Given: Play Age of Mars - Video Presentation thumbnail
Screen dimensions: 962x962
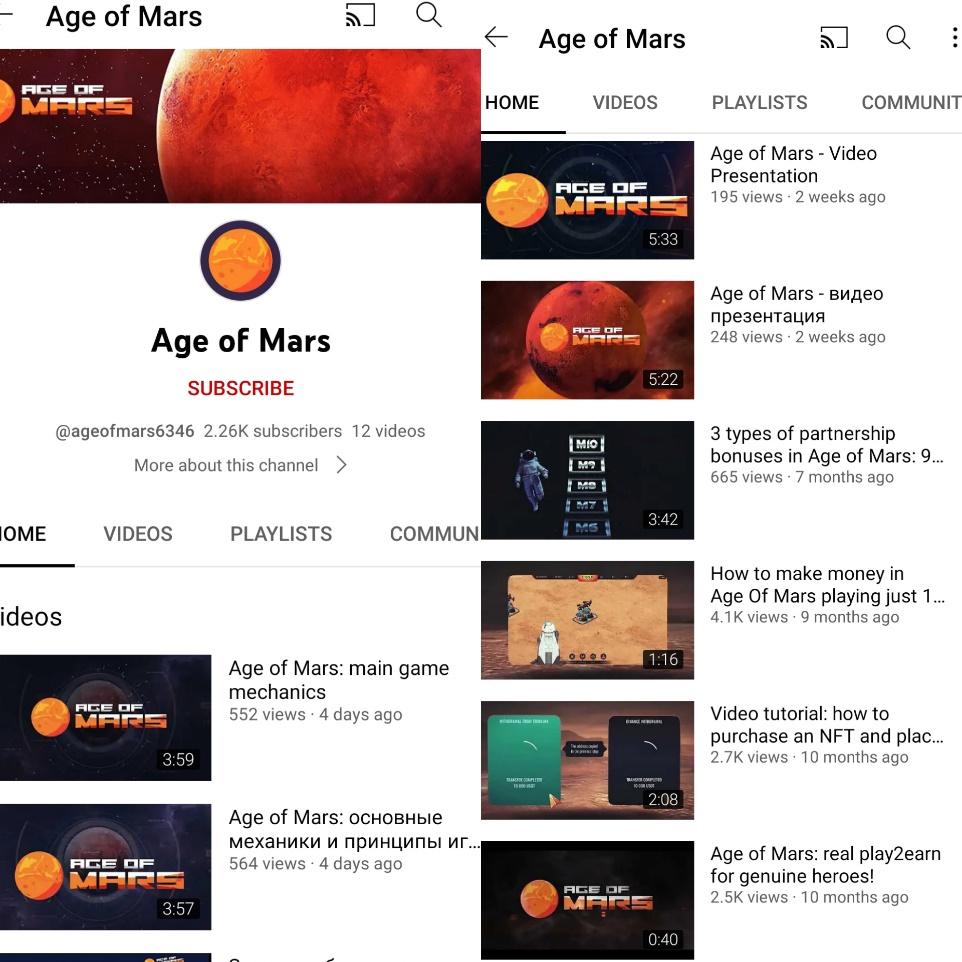Looking at the screenshot, I should click(x=587, y=200).
